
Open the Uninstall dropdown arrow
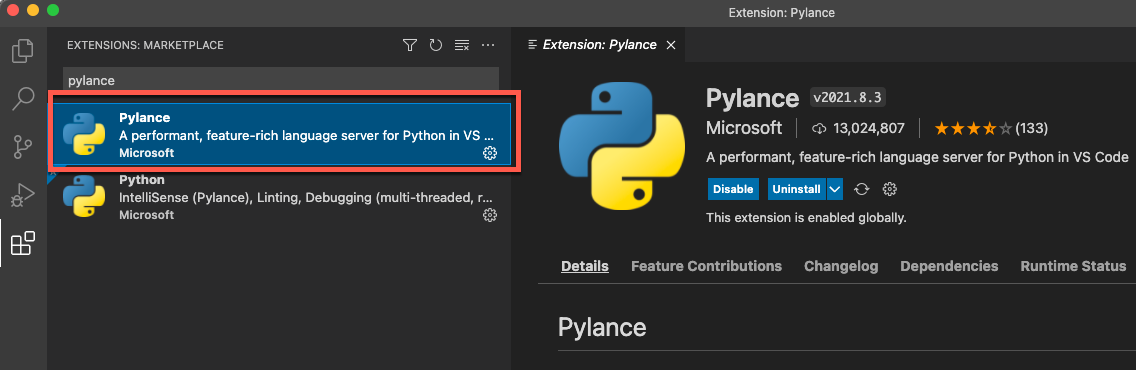click(x=835, y=189)
